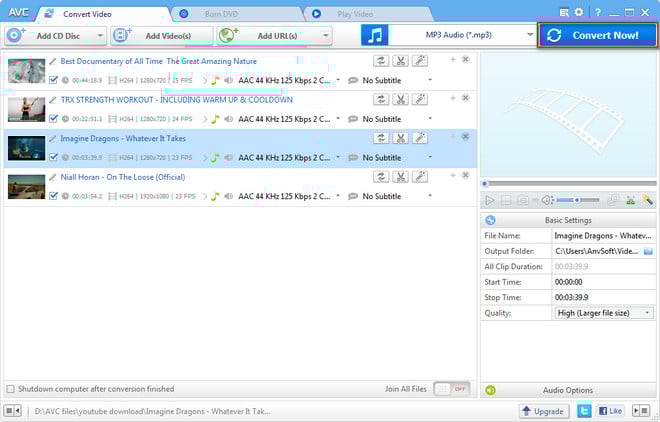Rename Best Documentary using its pencil icon
The height and width of the screenshot is (422, 660).
coord(53,61)
